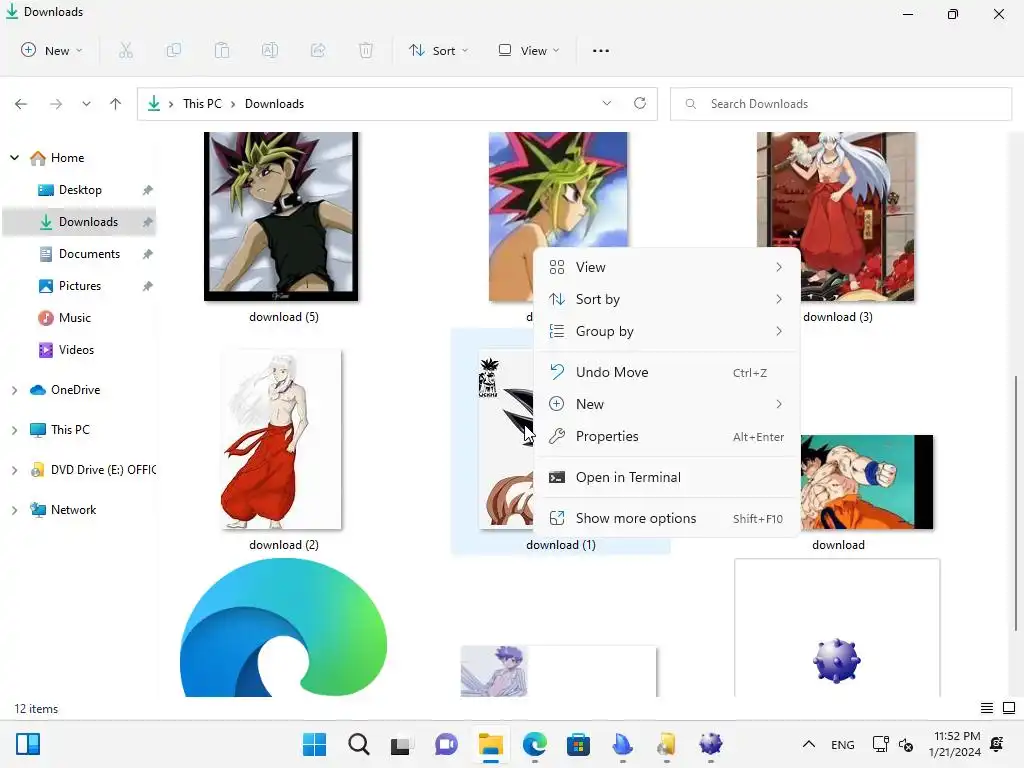This screenshot has height=768, width=1024.
Task: Open the Sort dropdown in toolbar
Action: click(439, 50)
